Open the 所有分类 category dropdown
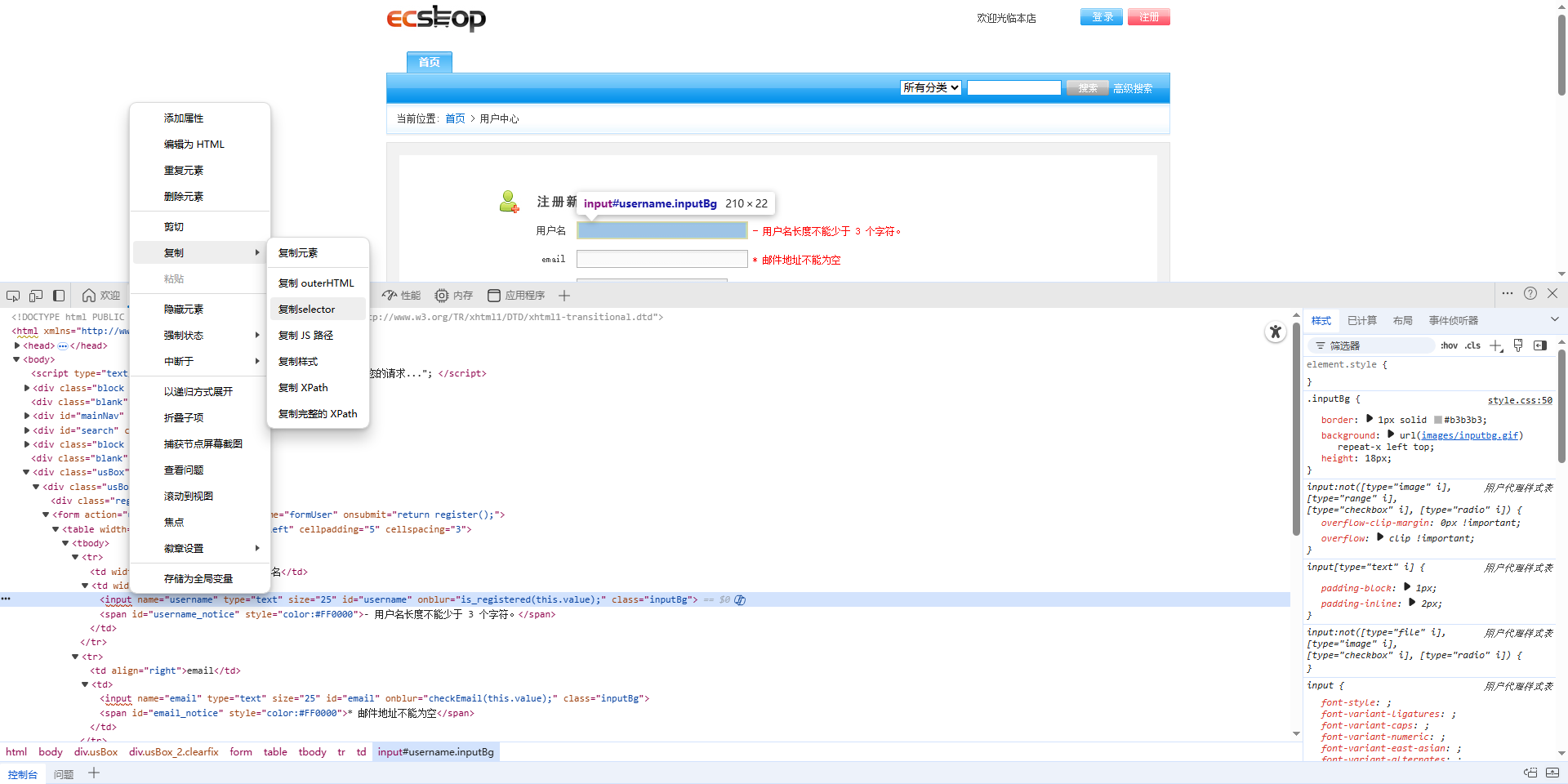This screenshot has height=784, width=1568. 931,87
